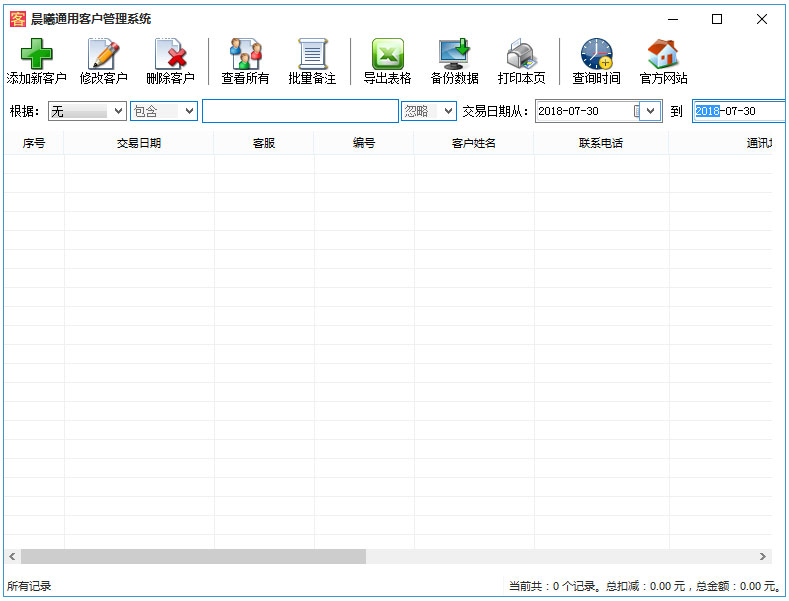789x601 pixels.
Task: Sort by 客户姓名 column header
Action: click(474, 143)
